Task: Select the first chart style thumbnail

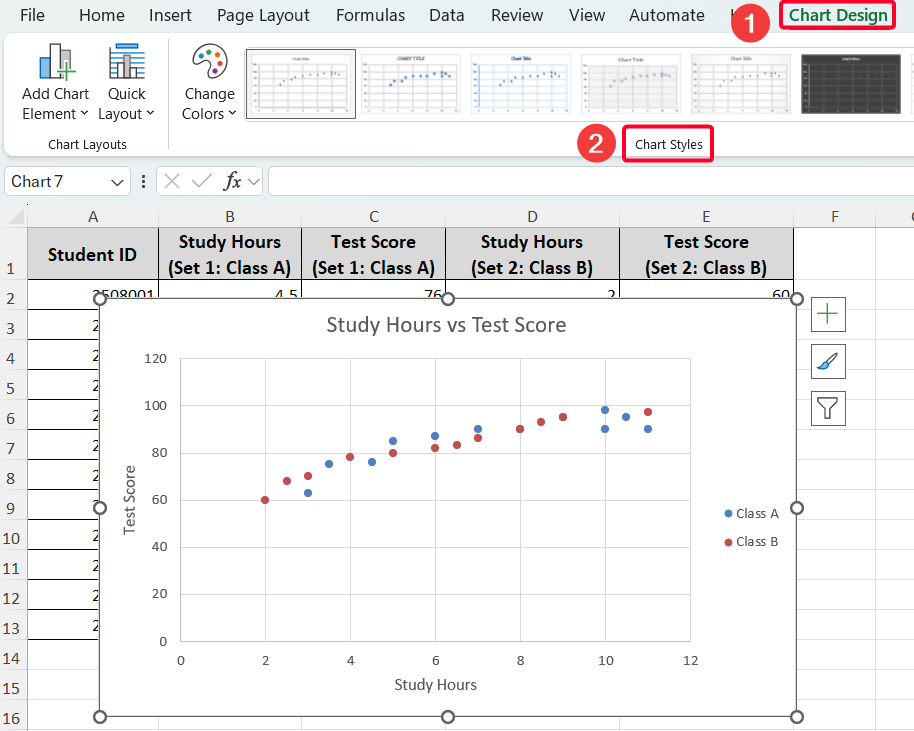Action: [x=301, y=84]
